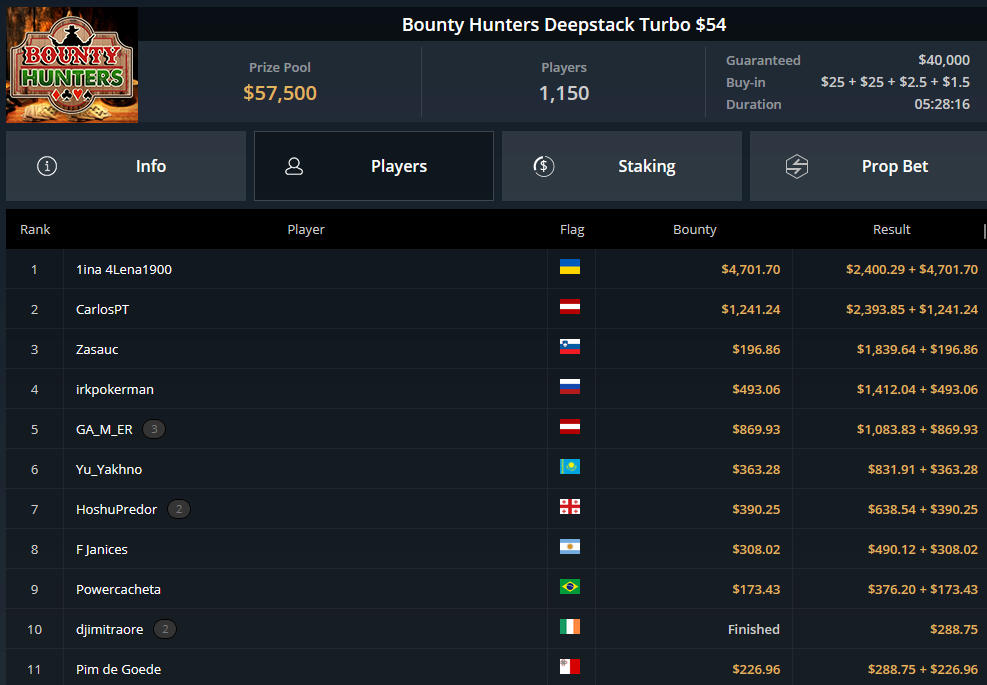Image resolution: width=987 pixels, height=685 pixels.
Task: Click the $196.86 bounty cell
Action: [756, 349]
